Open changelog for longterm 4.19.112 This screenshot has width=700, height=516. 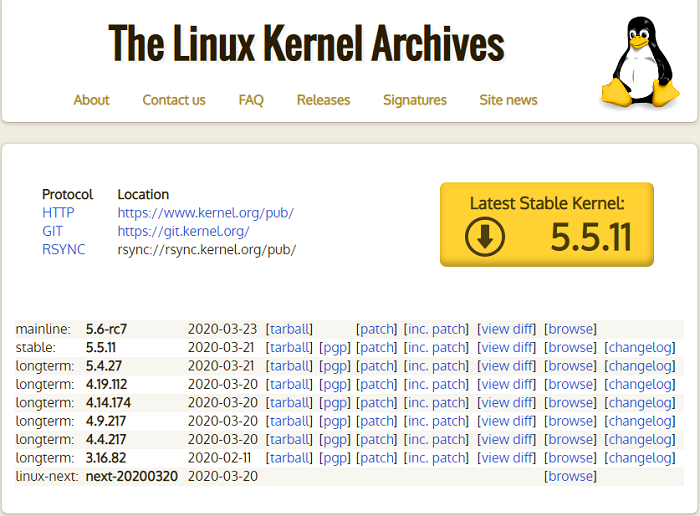tap(640, 384)
